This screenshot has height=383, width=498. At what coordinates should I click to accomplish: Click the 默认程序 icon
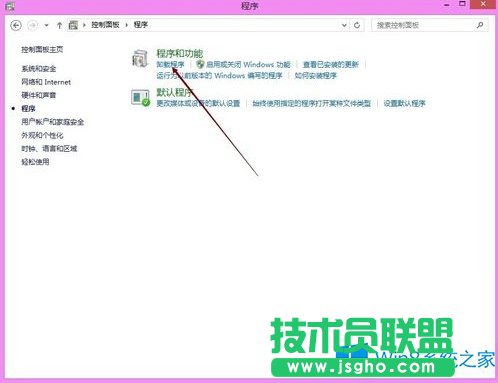tap(140, 98)
